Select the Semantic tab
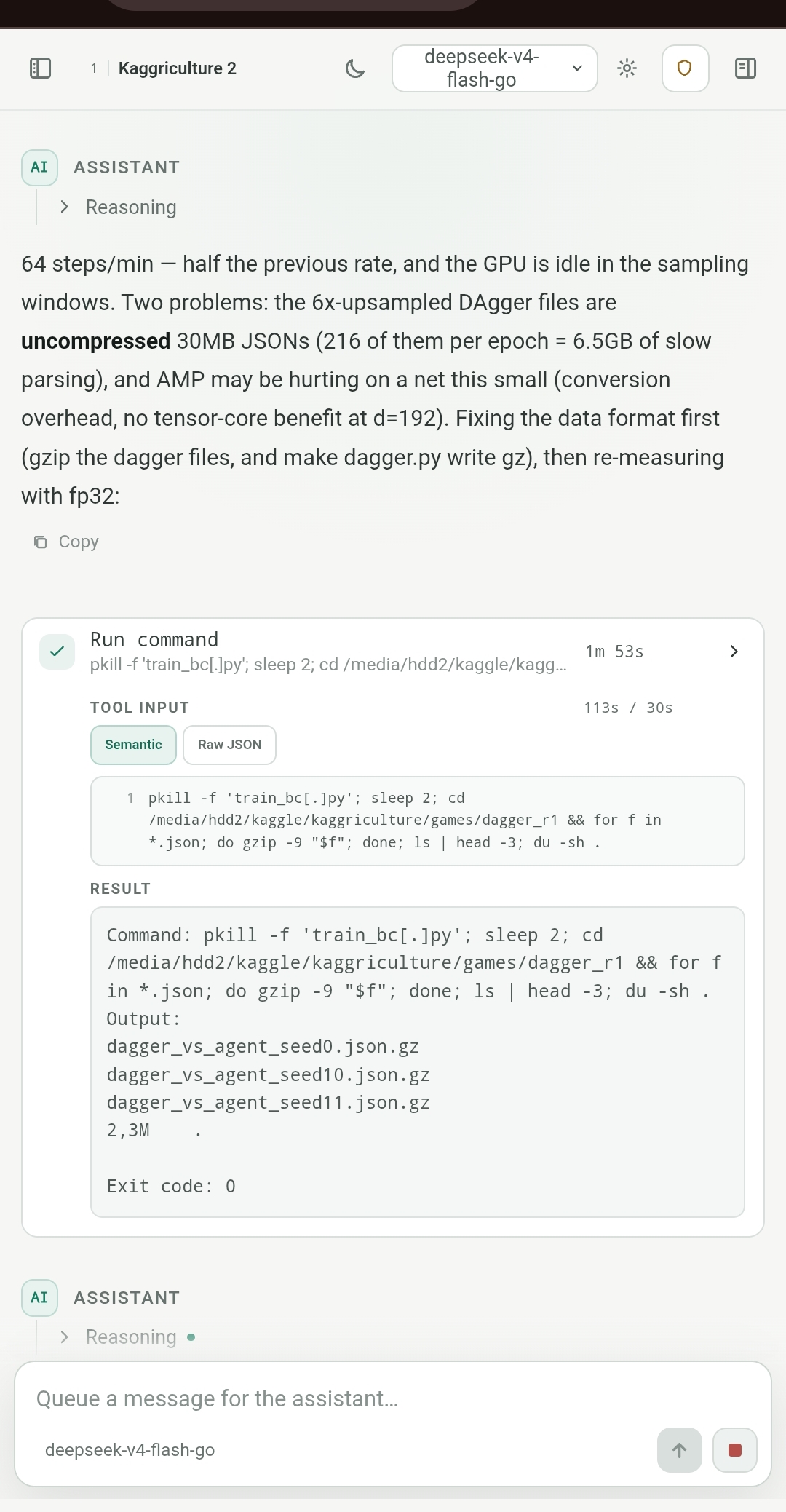 (133, 745)
